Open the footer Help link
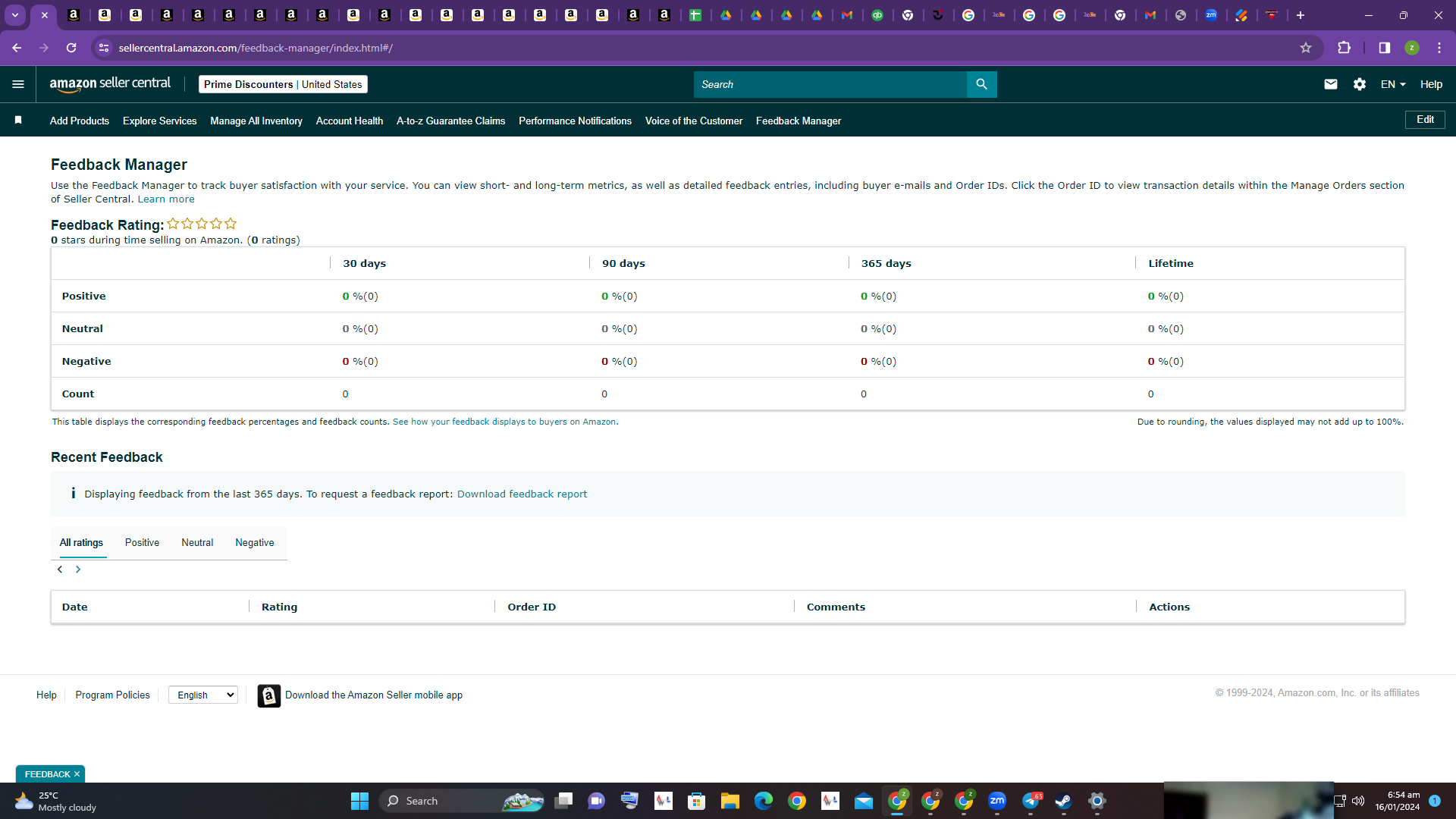Viewport: 1456px width, 819px height. (46, 695)
